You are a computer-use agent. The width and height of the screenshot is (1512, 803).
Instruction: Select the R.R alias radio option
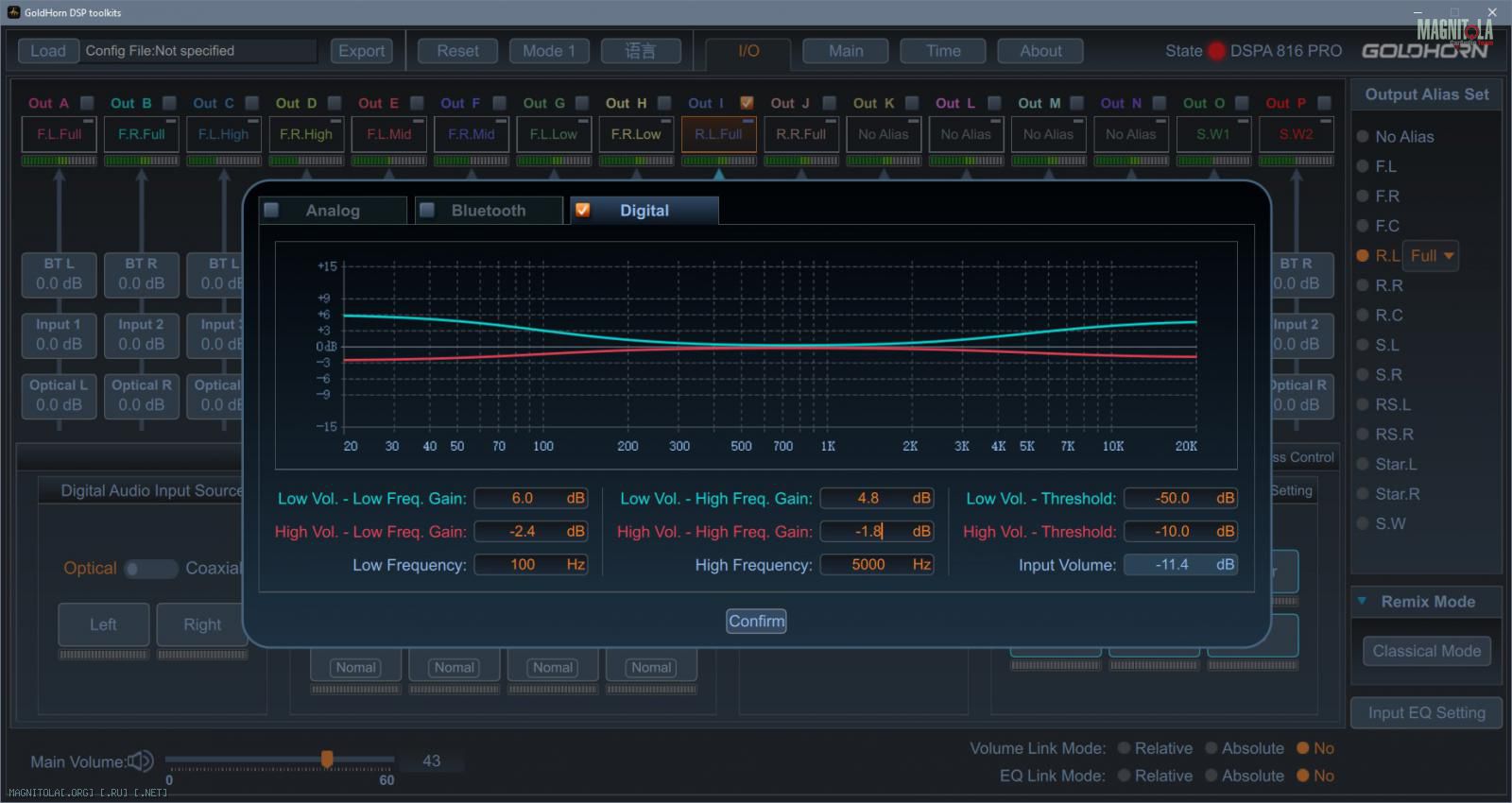point(1363,285)
